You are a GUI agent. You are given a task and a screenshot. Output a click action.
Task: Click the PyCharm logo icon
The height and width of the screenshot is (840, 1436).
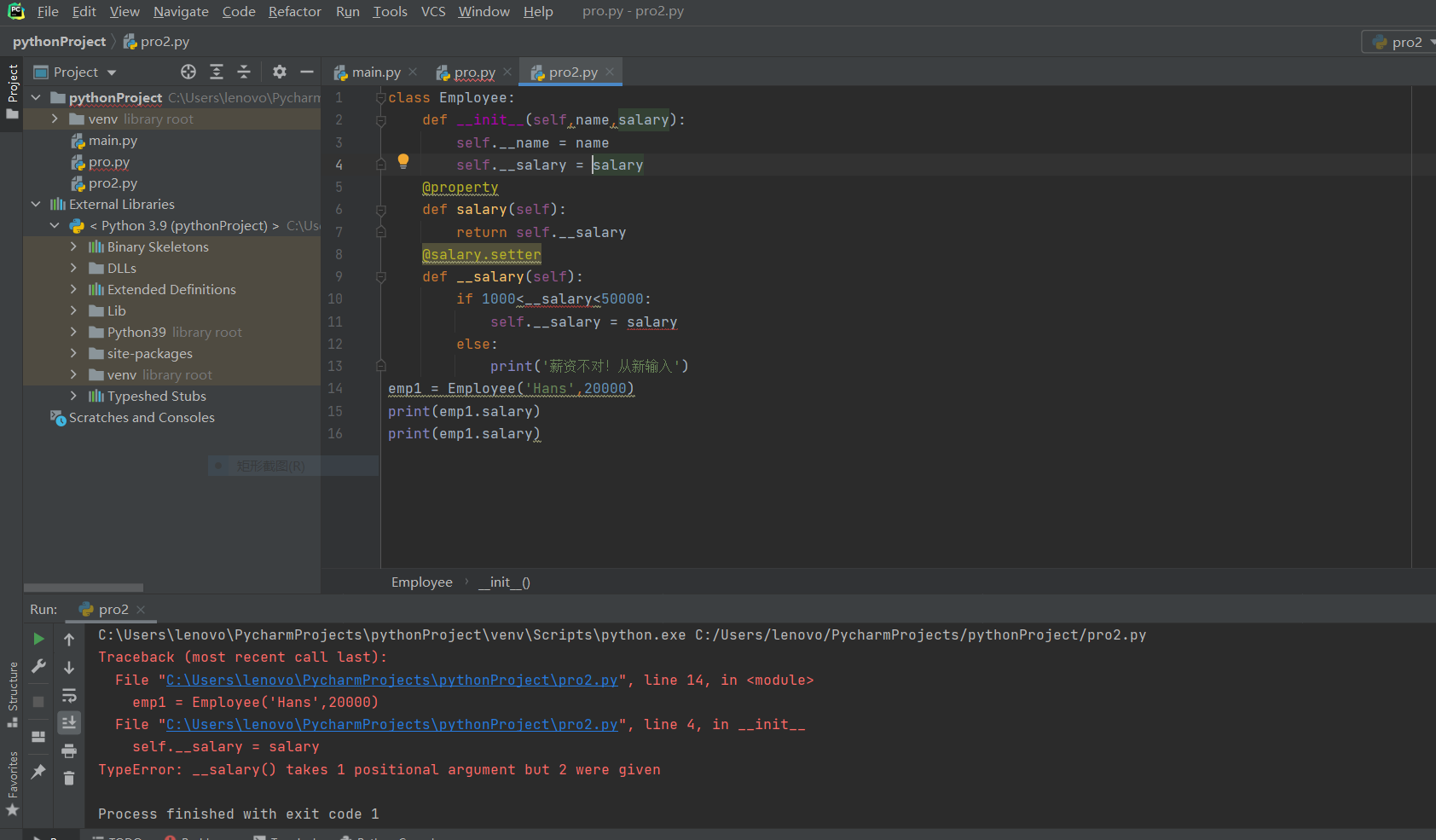15,11
